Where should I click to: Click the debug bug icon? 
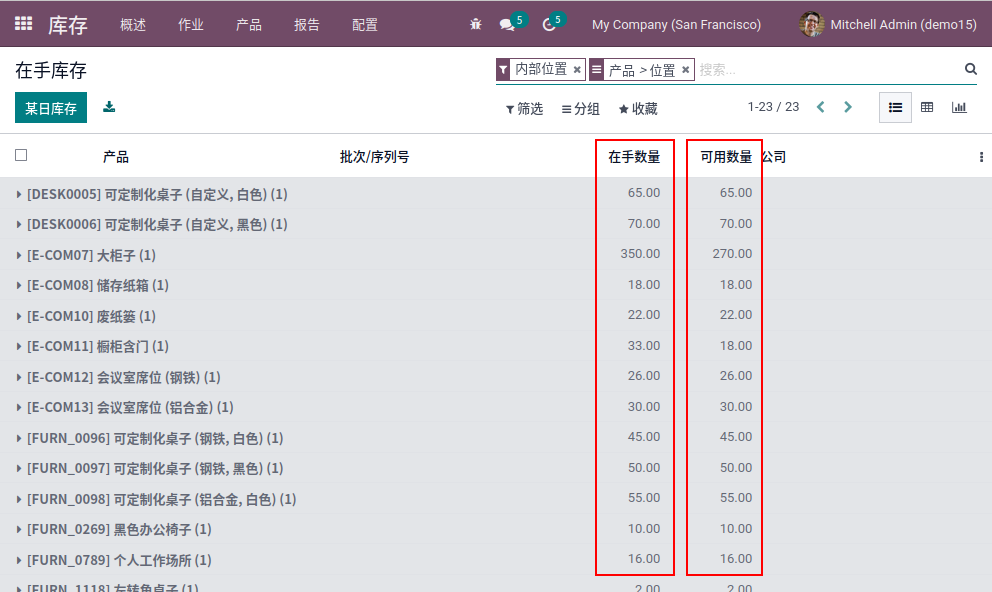(475, 24)
